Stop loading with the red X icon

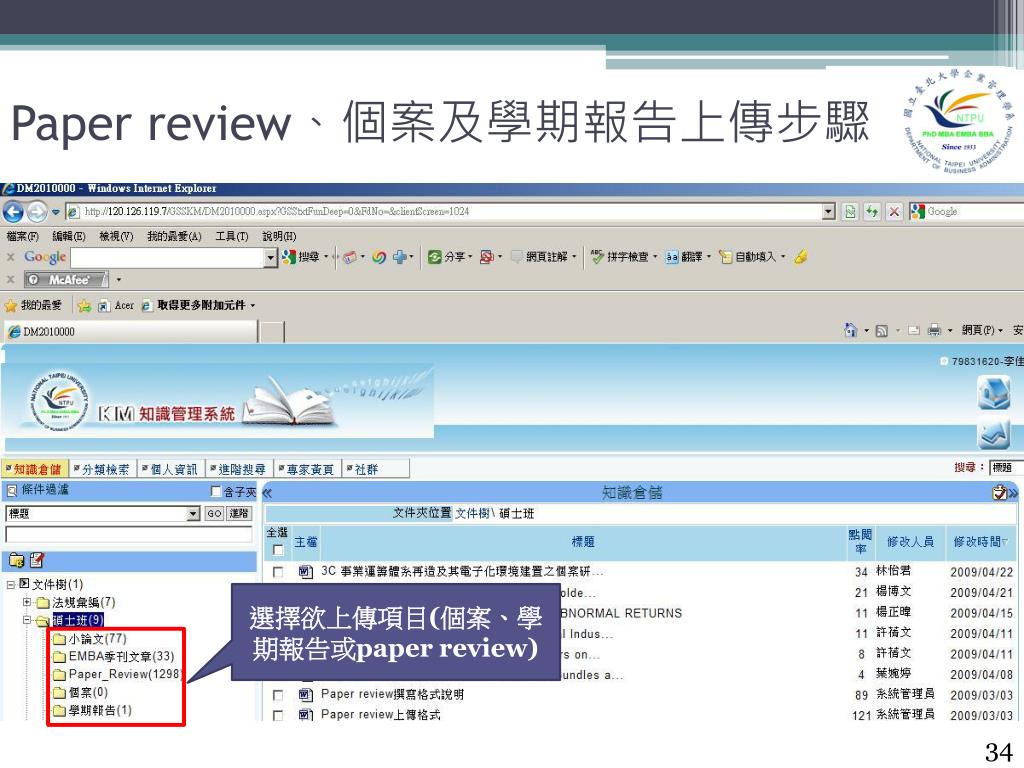[894, 212]
